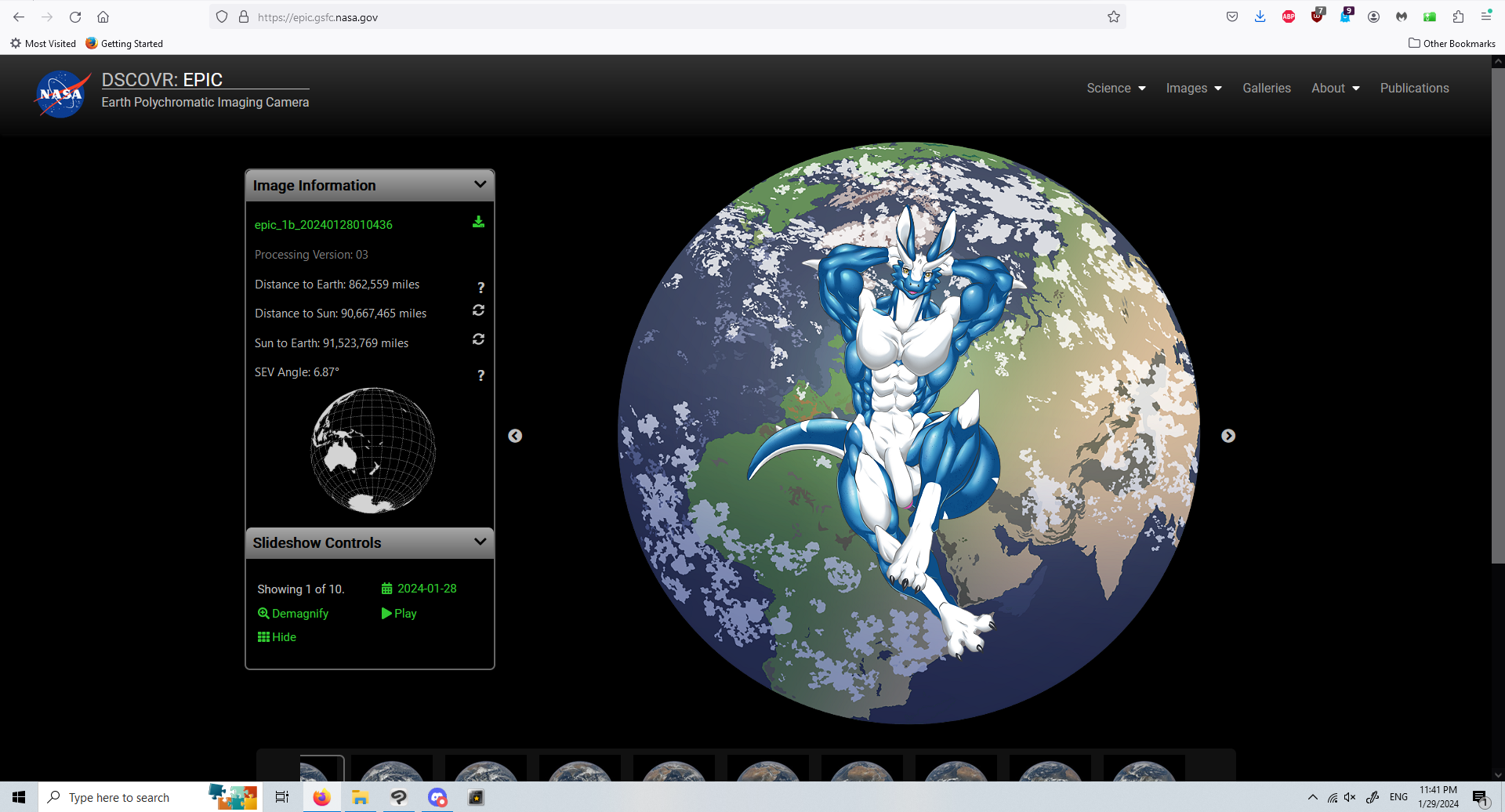Open Windows Task View
The width and height of the screenshot is (1505, 812).
click(282, 797)
